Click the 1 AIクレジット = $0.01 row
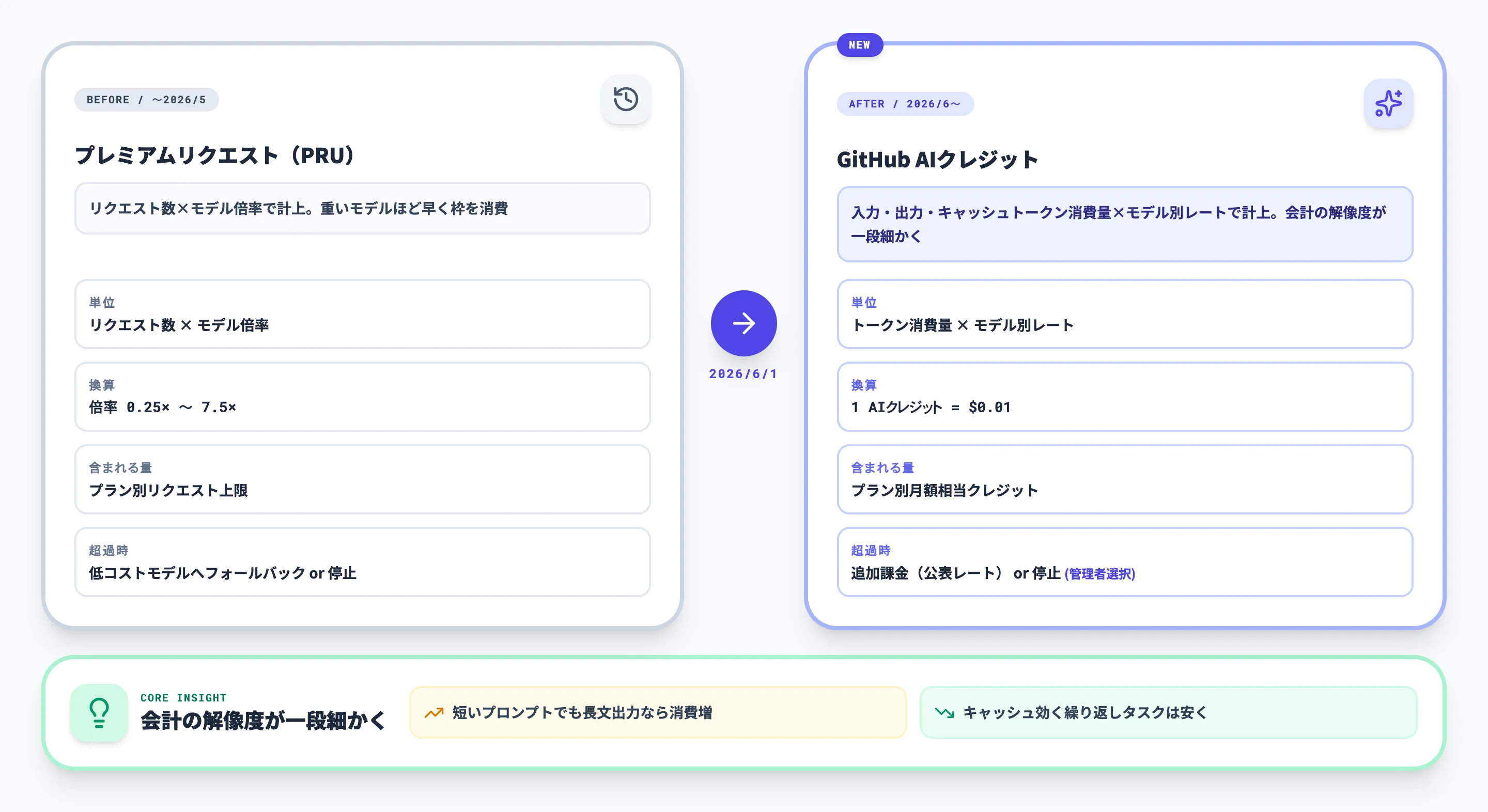This screenshot has width=1488, height=812. click(1125, 397)
